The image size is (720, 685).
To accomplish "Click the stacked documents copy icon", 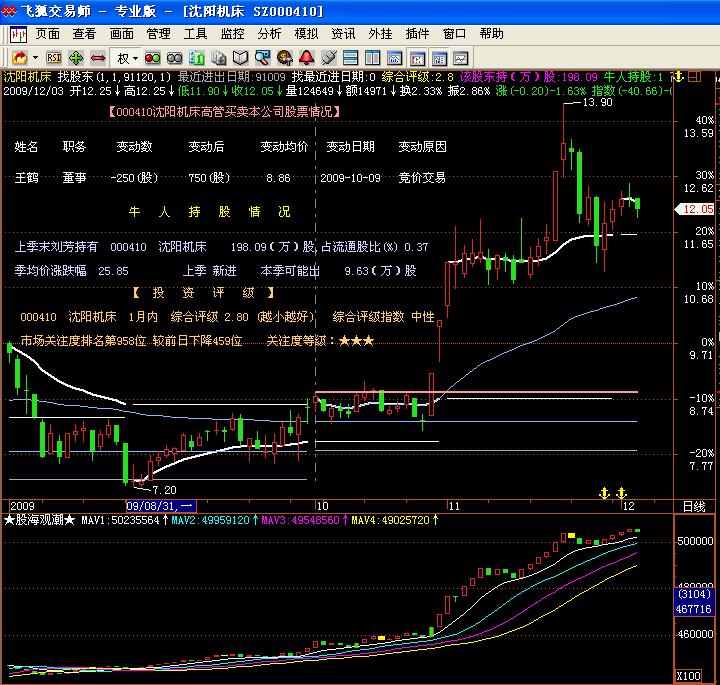I will point(219,58).
